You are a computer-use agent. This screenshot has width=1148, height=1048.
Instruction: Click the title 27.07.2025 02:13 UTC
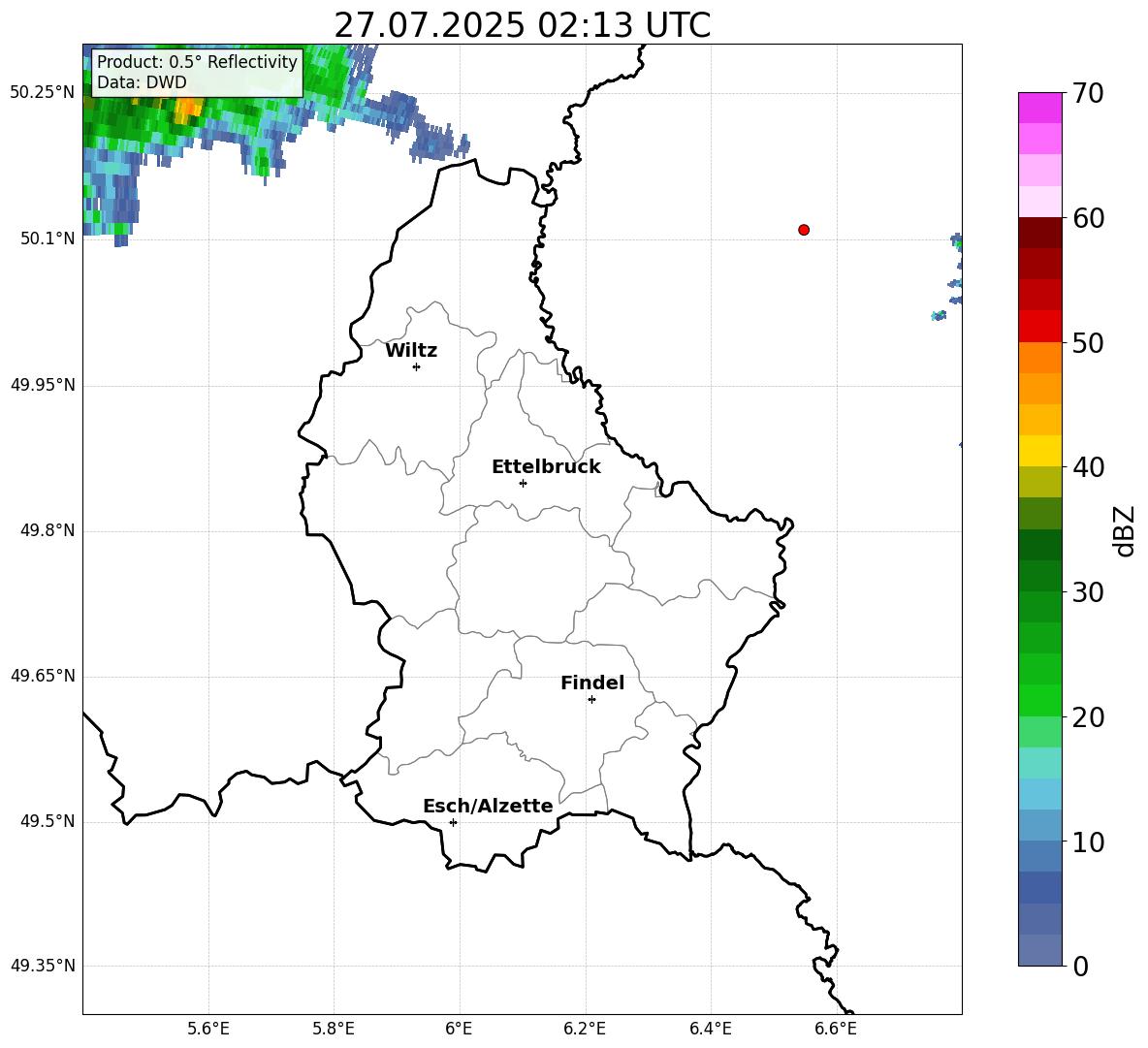click(522, 25)
